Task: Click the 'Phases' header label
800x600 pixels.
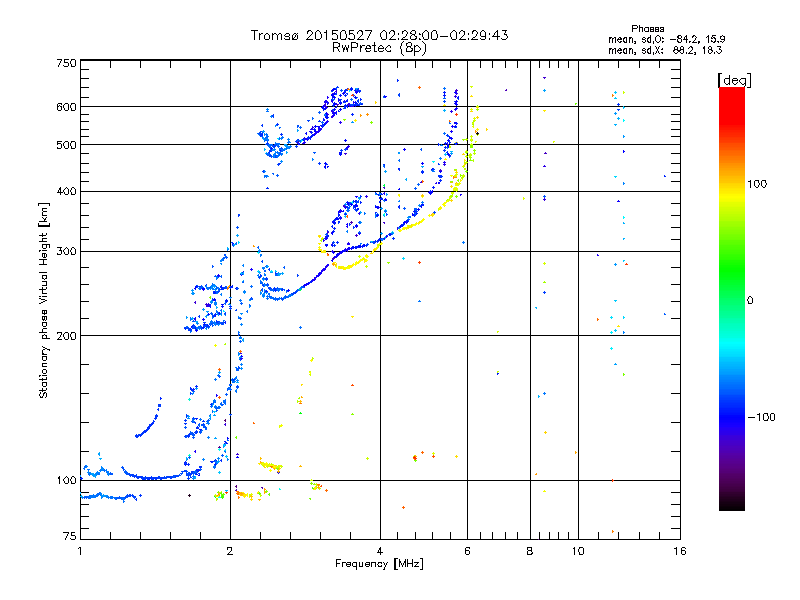Action: click(647, 29)
